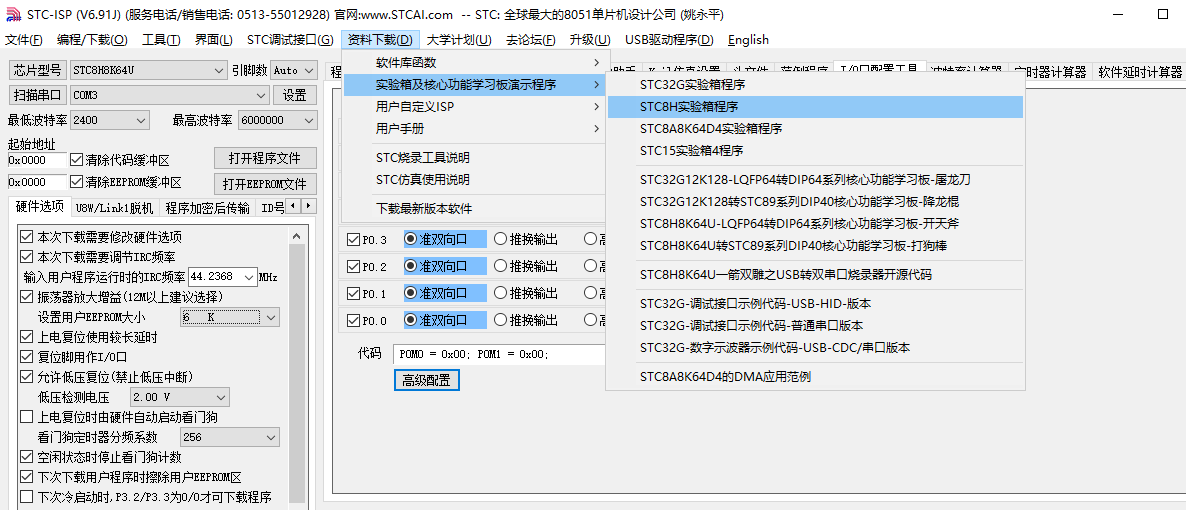Open 一箭双雕之USB转双串口烧录器开源代码 entry

(815, 275)
